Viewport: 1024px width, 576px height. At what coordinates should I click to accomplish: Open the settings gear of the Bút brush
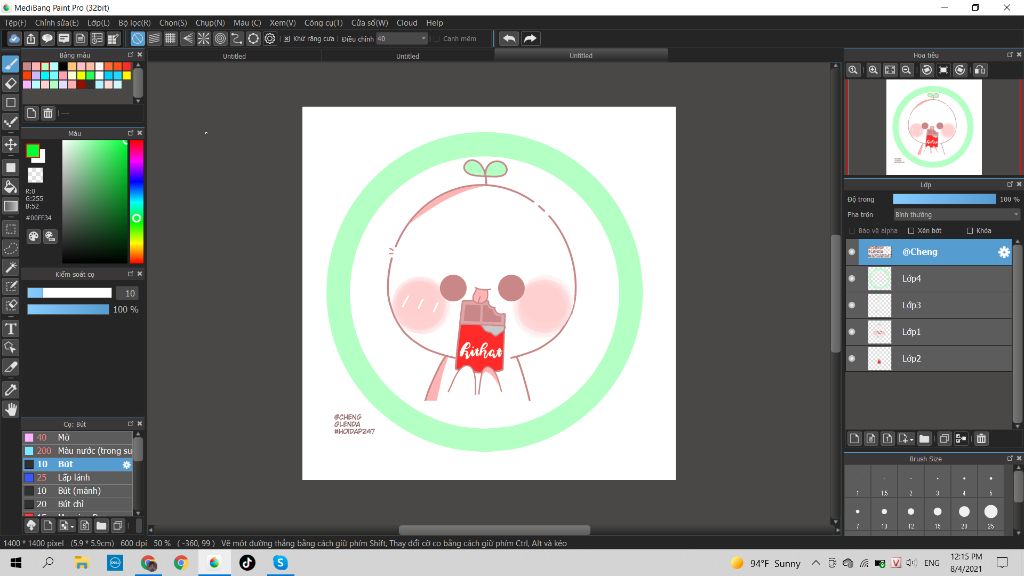[127, 464]
